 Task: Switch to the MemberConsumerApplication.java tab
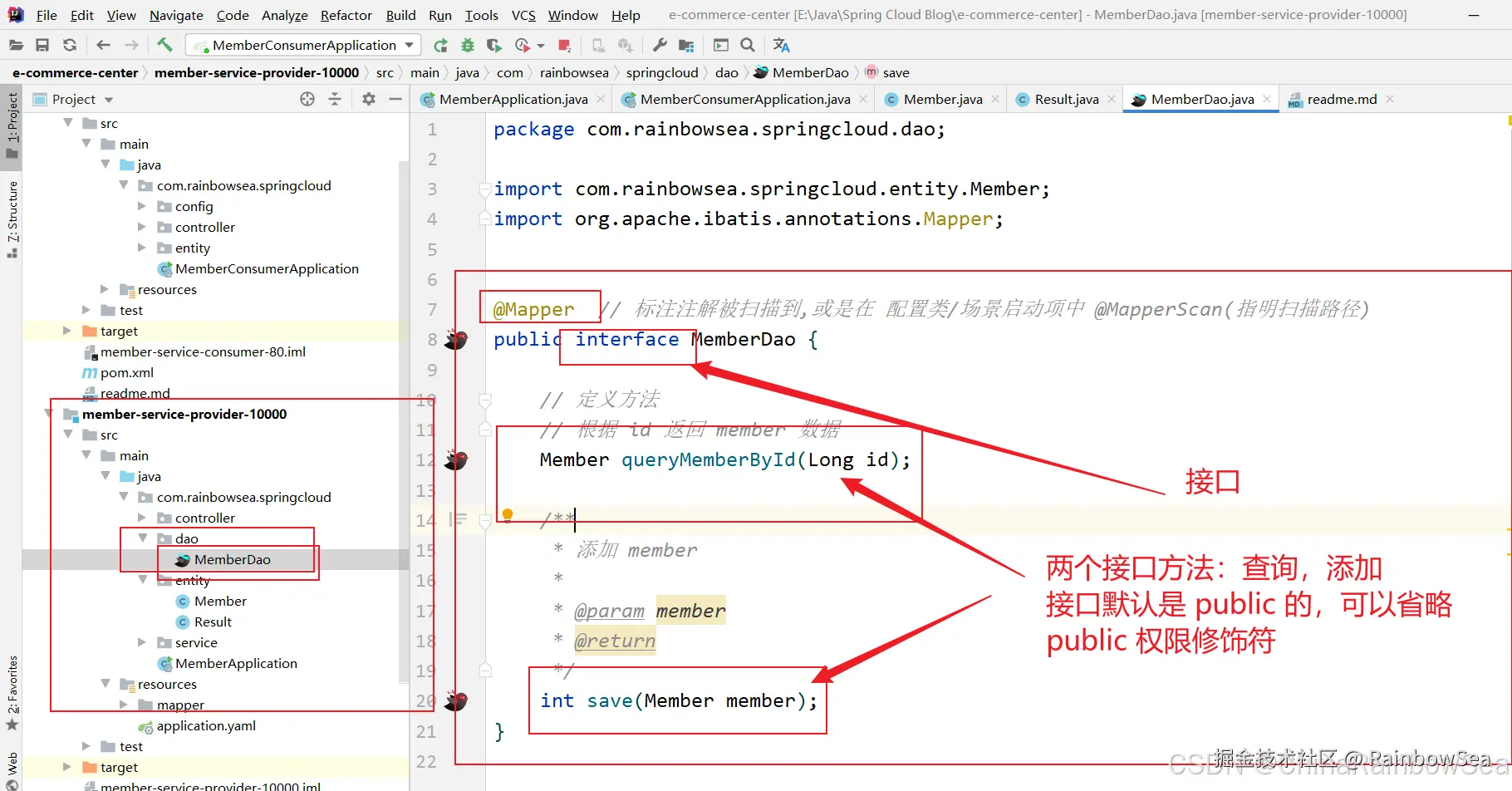pos(745,99)
